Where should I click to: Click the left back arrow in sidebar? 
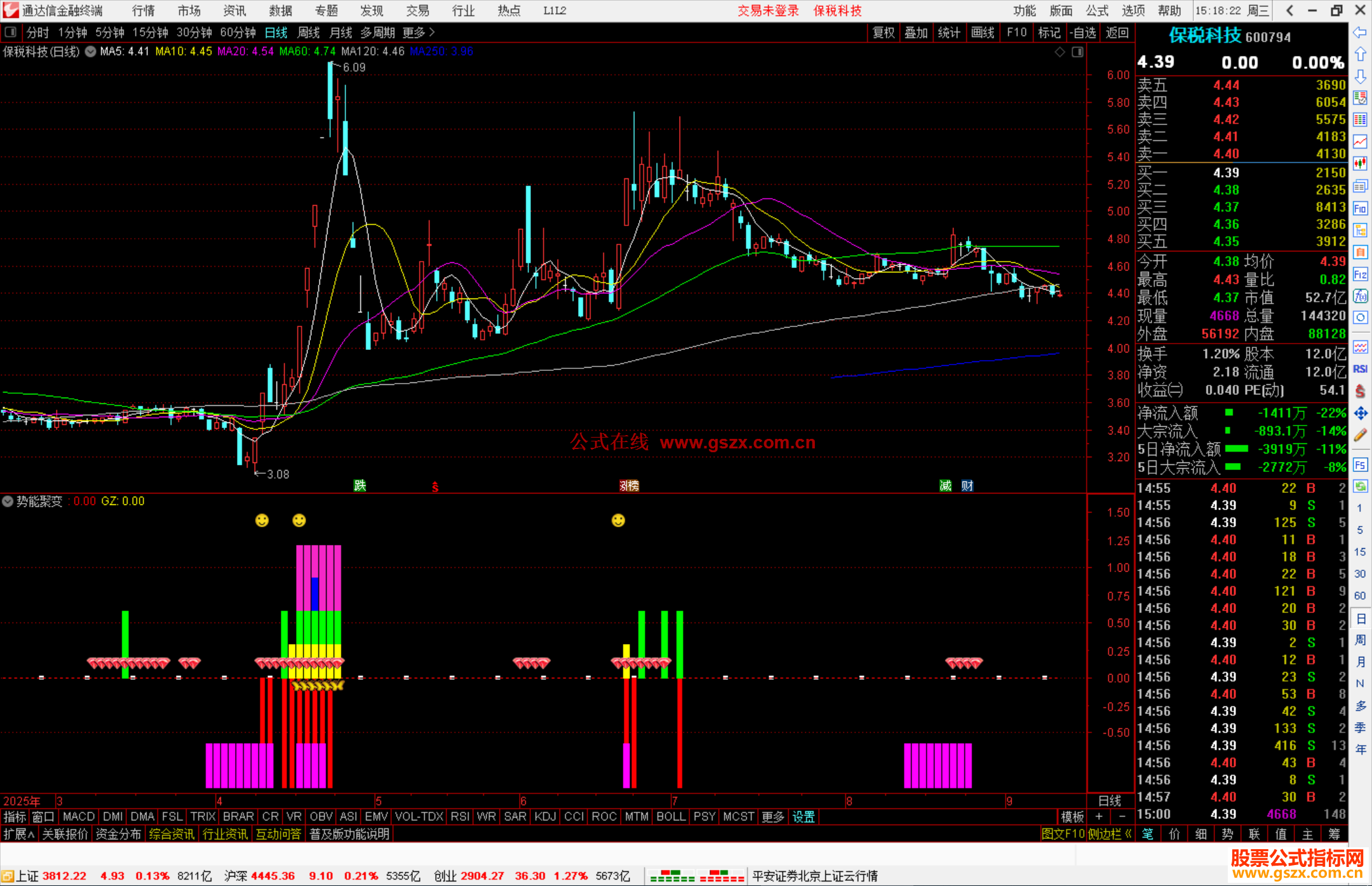pos(1360,32)
